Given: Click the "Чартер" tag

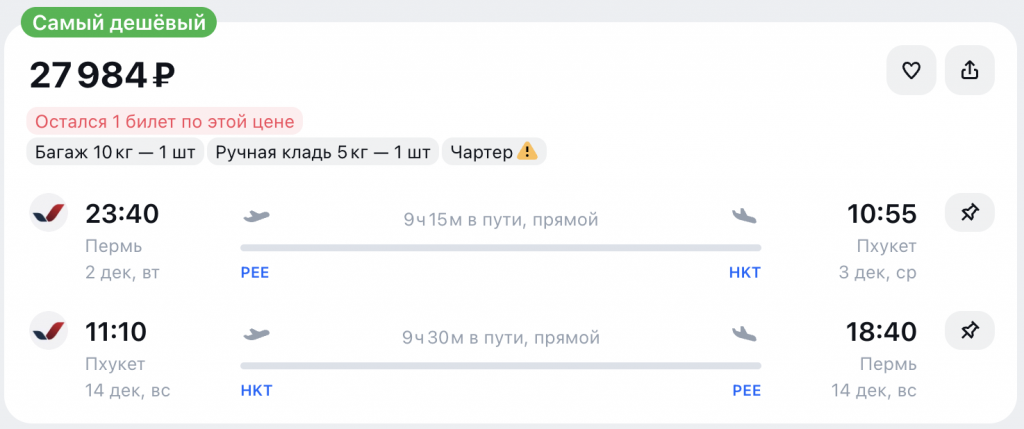Looking at the screenshot, I should 494,152.
